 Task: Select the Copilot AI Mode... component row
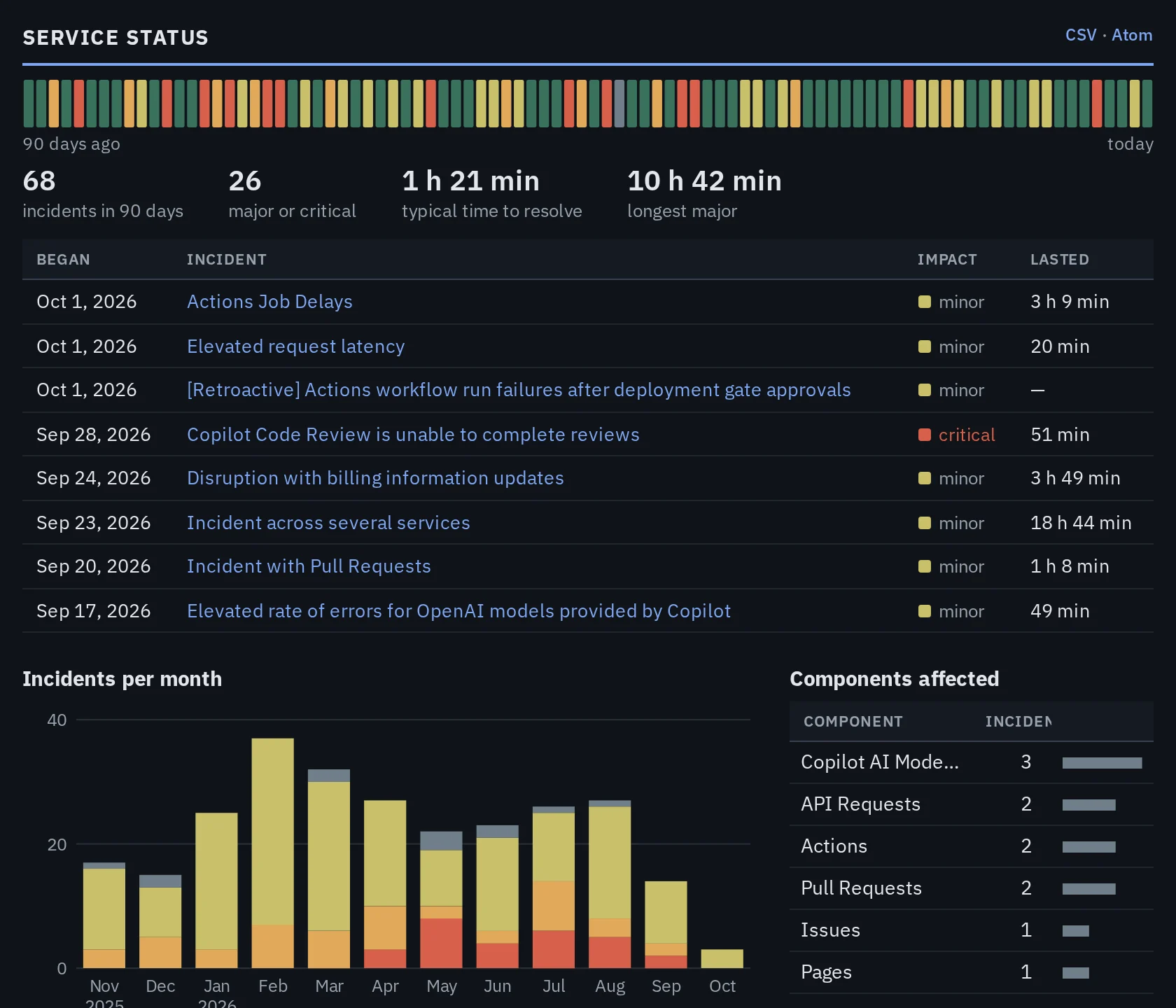click(x=972, y=762)
